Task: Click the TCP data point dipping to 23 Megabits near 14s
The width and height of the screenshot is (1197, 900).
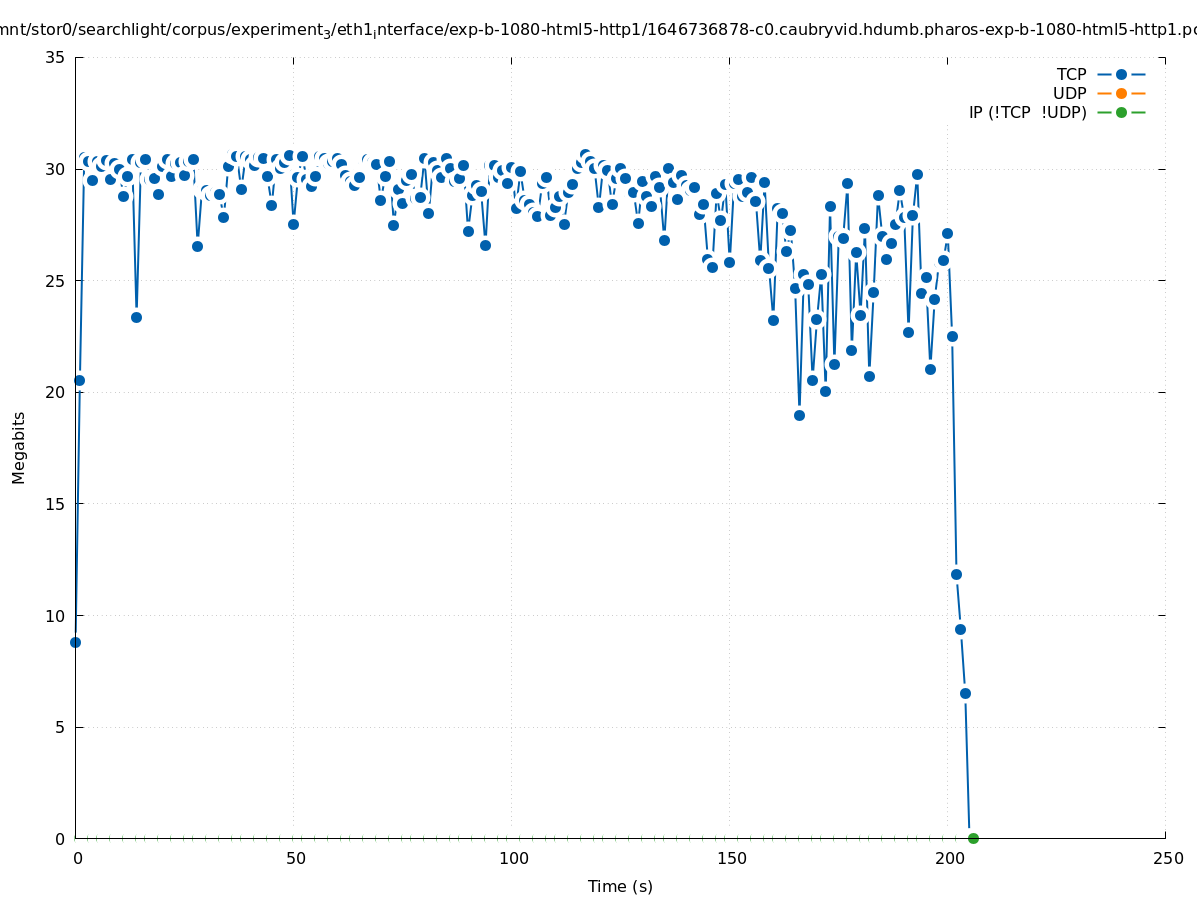Action: tap(136, 317)
